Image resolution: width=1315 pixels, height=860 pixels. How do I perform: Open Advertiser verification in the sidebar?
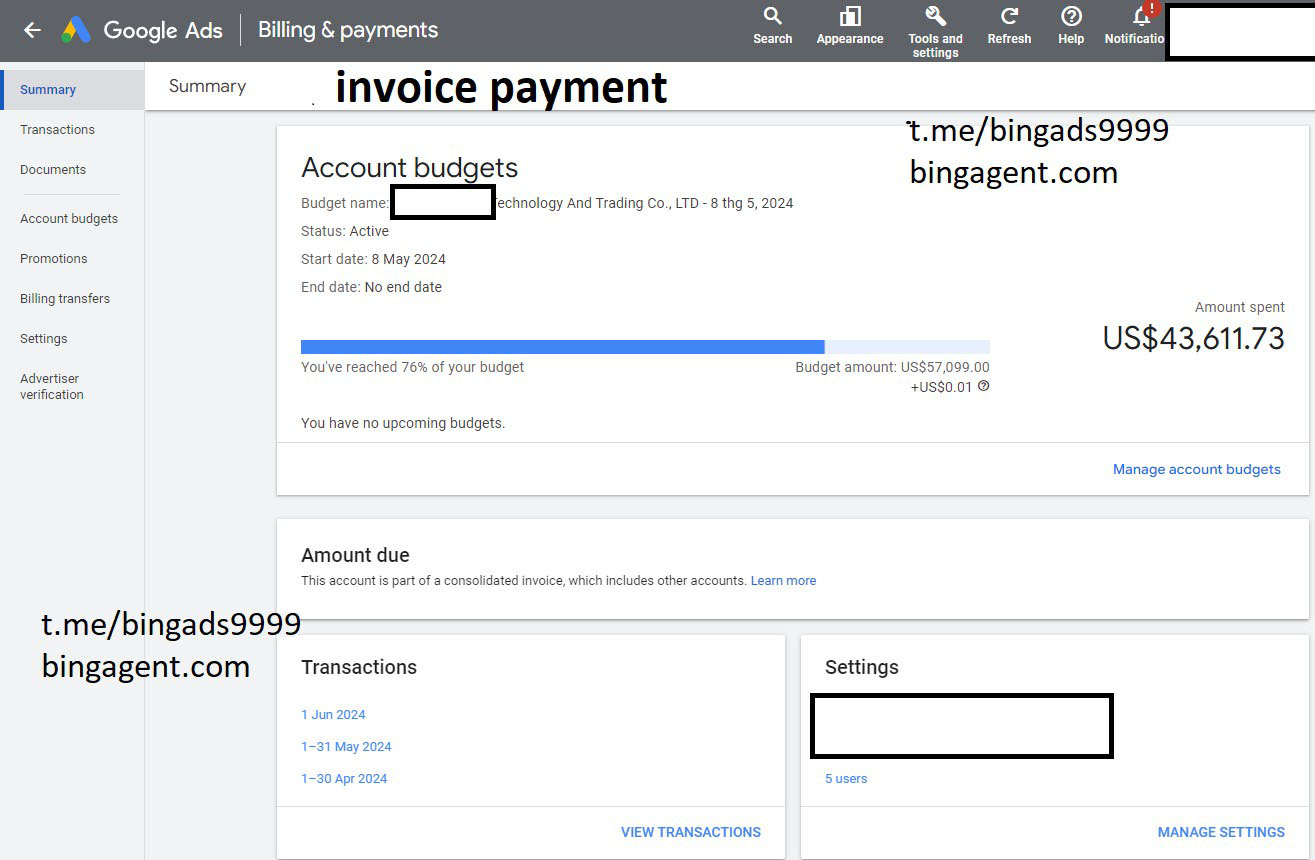[x=52, y=387]
